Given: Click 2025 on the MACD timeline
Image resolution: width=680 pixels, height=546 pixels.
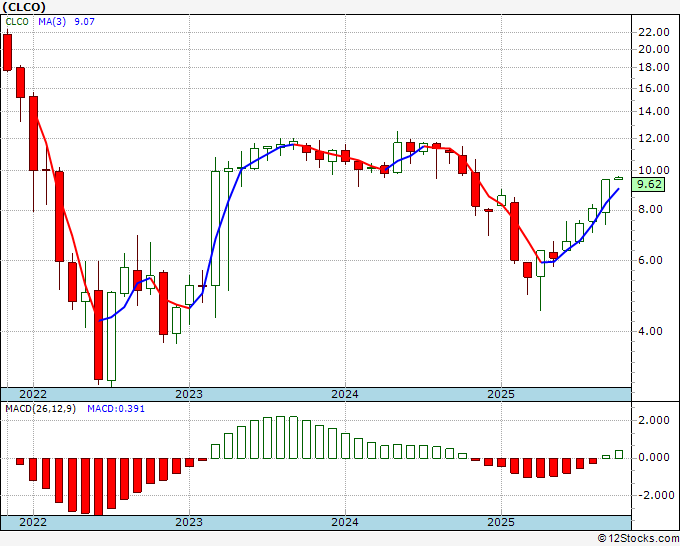Looking at the screenshot, I should pyautogui.click(x=501, y=522).
